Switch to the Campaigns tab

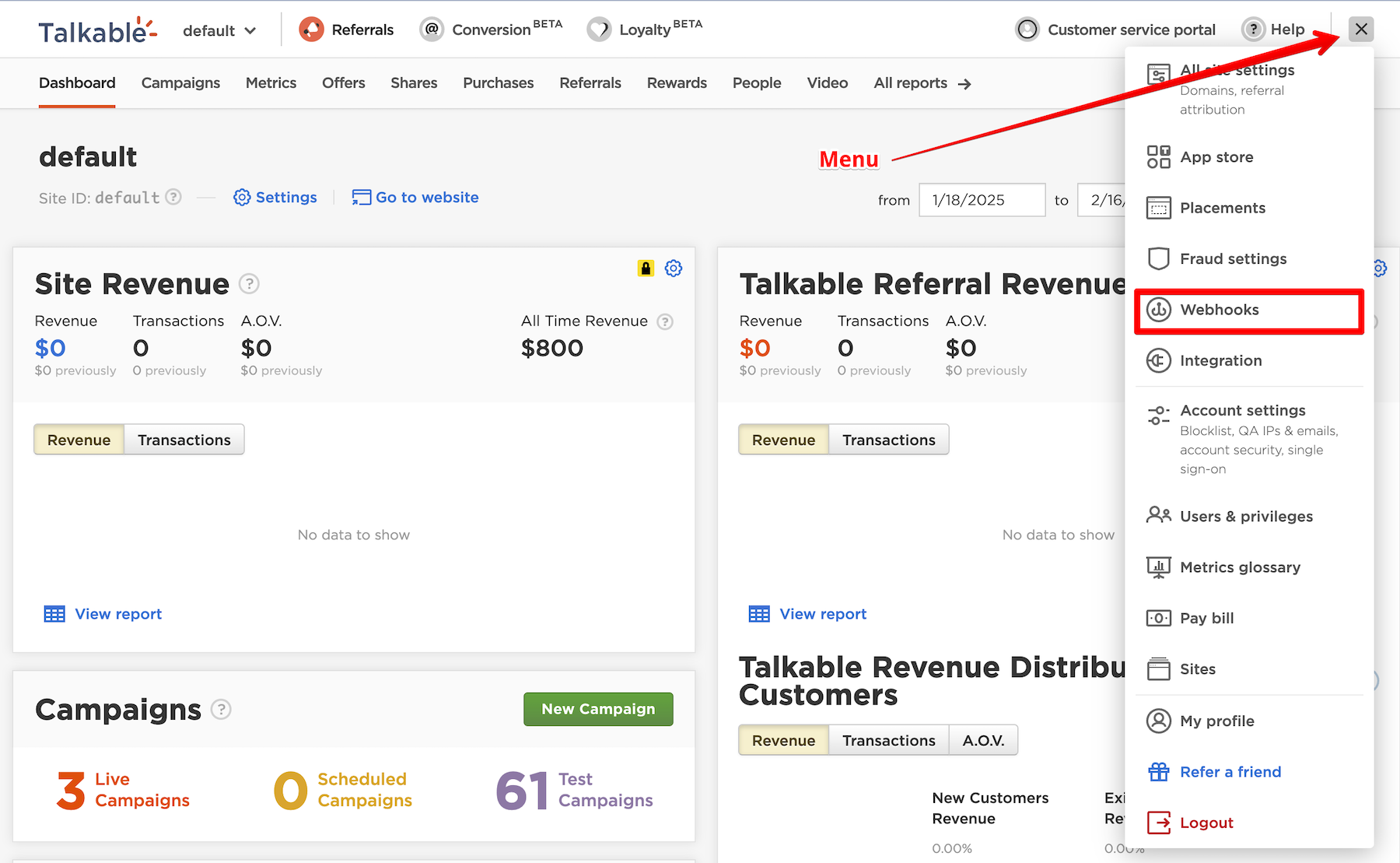pos(180,82)
